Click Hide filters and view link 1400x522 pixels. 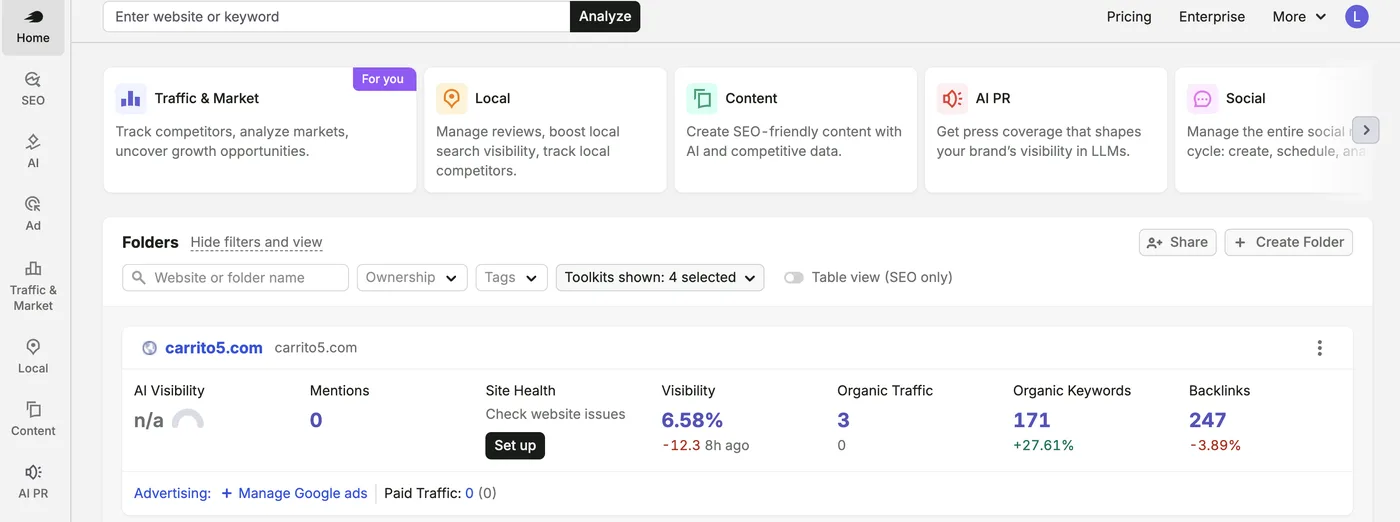(x=257, y=242)
